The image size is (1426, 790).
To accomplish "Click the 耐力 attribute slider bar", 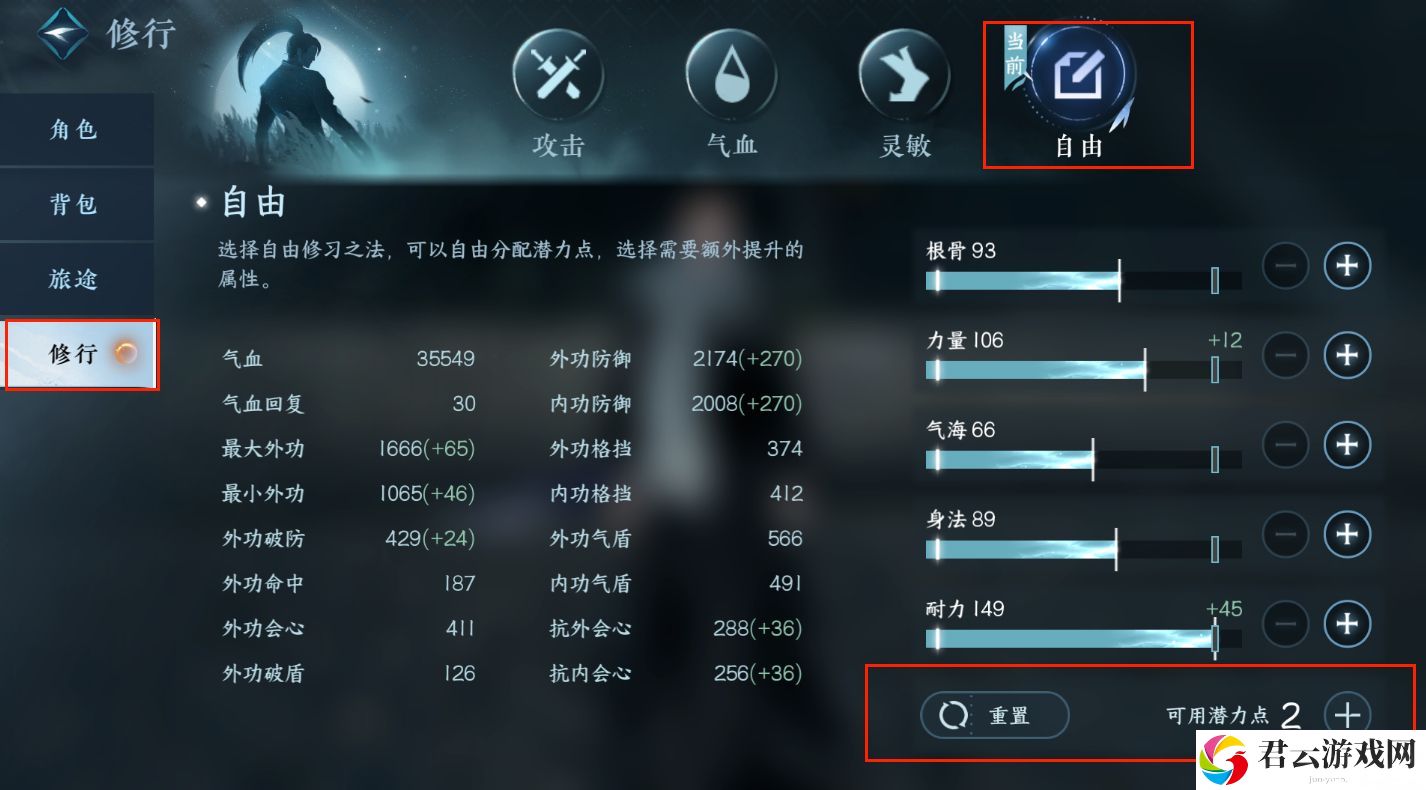I will (x=1084, y=639).
